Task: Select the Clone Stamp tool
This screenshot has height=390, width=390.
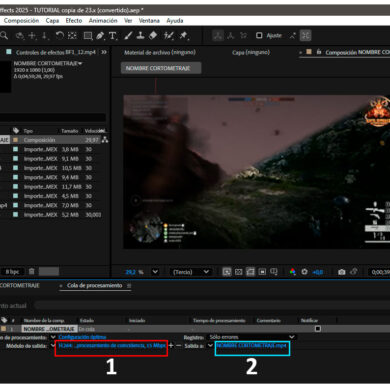Action: click(141, 35)
